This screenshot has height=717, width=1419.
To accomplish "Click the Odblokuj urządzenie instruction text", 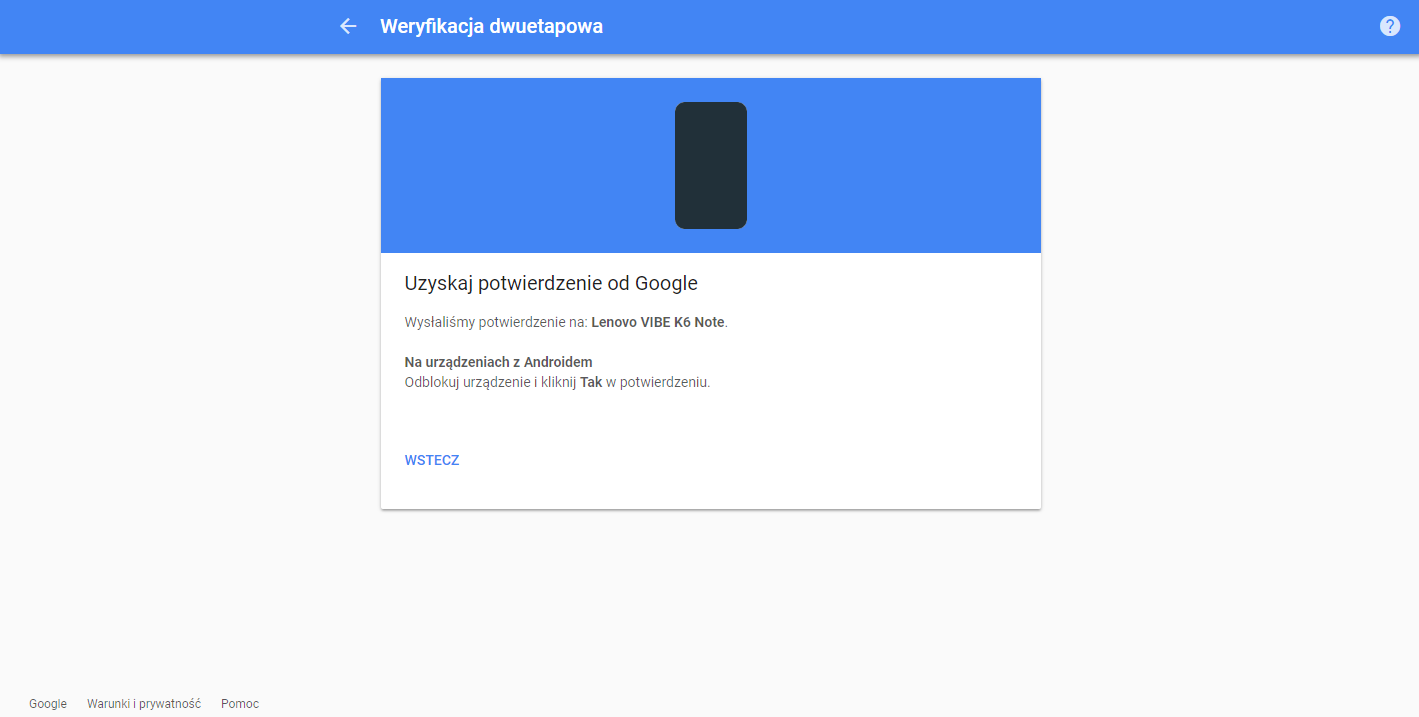I will coord(467,382).
